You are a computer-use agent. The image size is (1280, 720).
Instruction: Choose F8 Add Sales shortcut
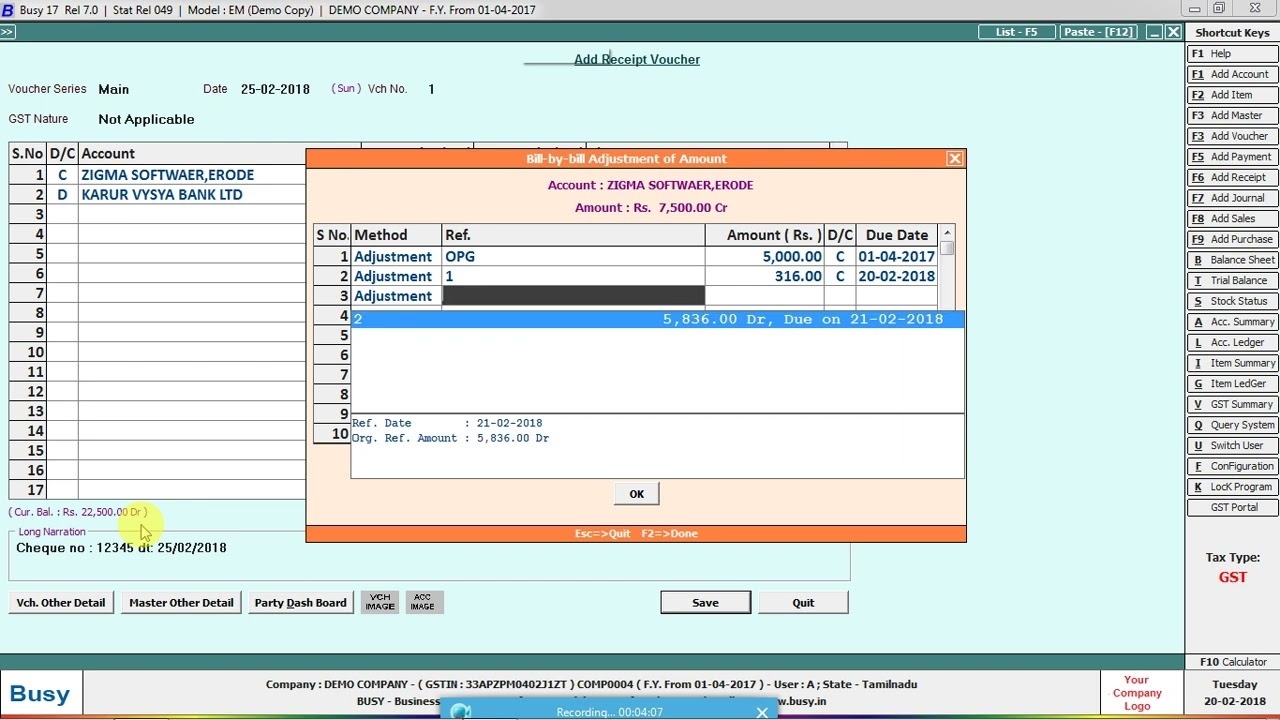tap(1232, 219)
